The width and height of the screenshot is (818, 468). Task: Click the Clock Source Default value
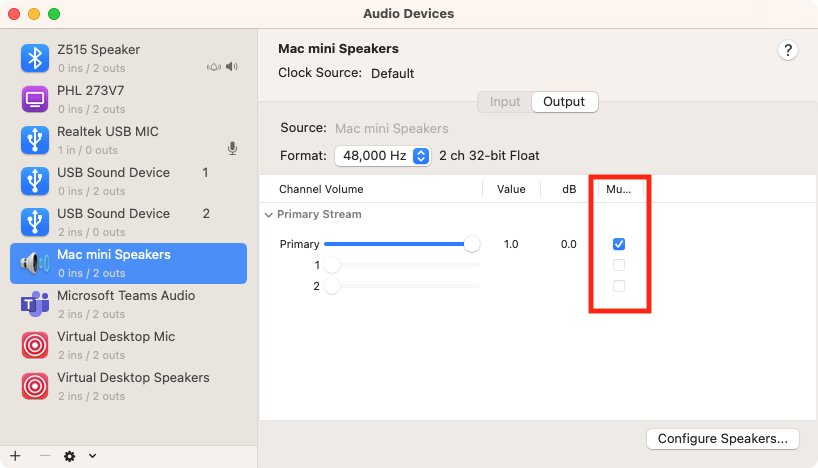[x=392, y=74]
